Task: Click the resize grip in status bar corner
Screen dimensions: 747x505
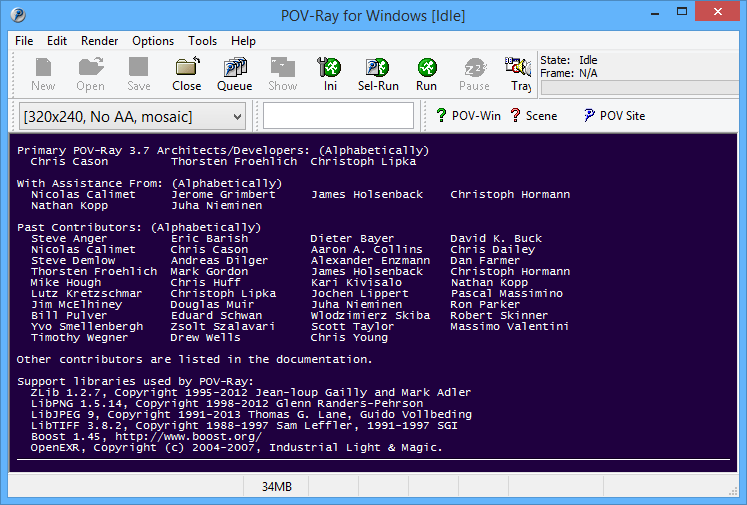Action: coord(733,491)
